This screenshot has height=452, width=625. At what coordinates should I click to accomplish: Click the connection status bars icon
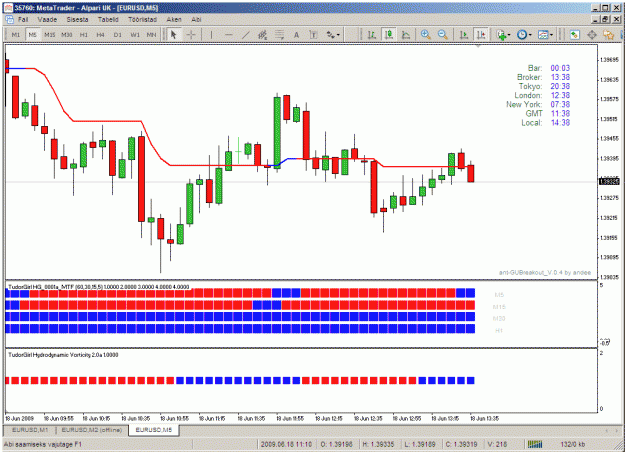[535, 444]
